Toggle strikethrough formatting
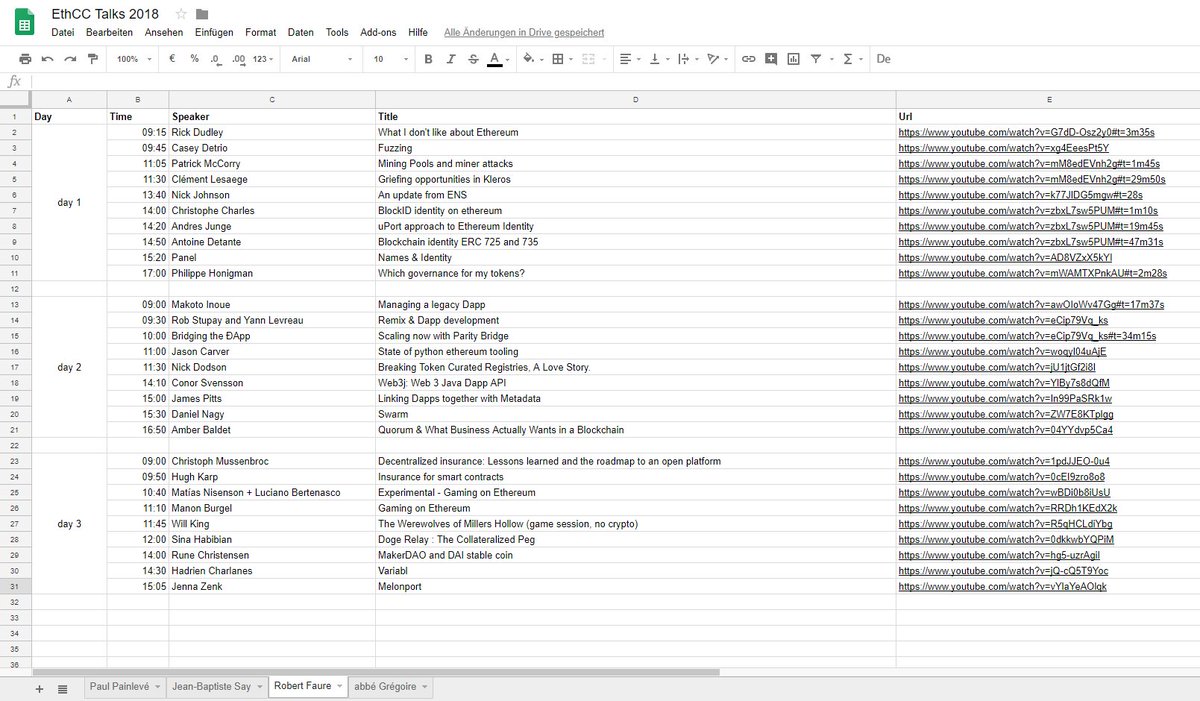Screen dimensions: 1200x701 coord(473,59)
